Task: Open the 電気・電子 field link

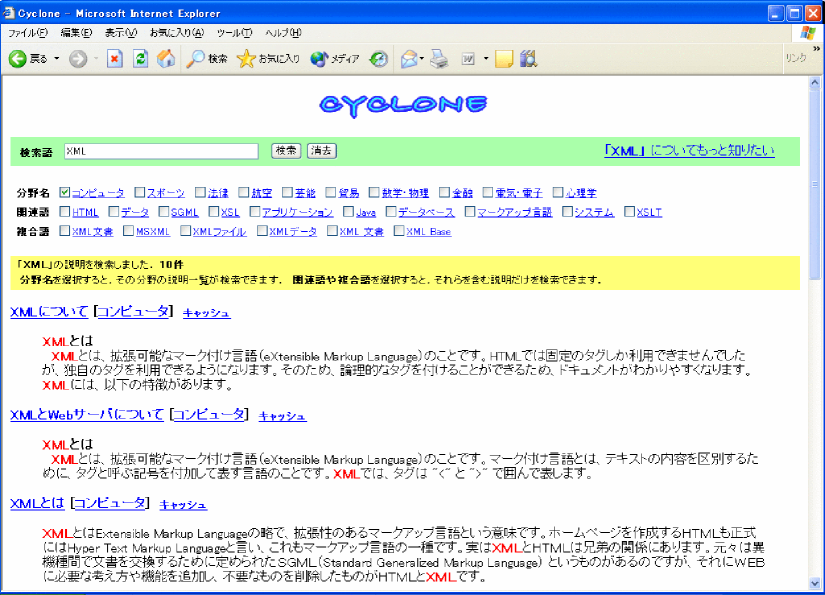Action: point(518,193)
